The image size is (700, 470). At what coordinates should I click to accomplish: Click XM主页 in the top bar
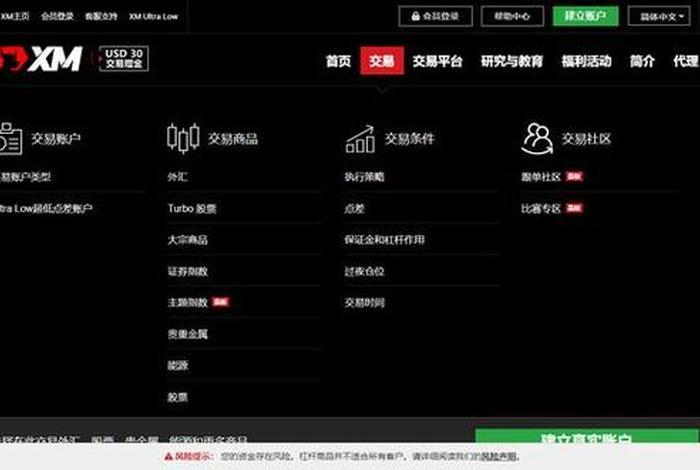tap(15, 17)
